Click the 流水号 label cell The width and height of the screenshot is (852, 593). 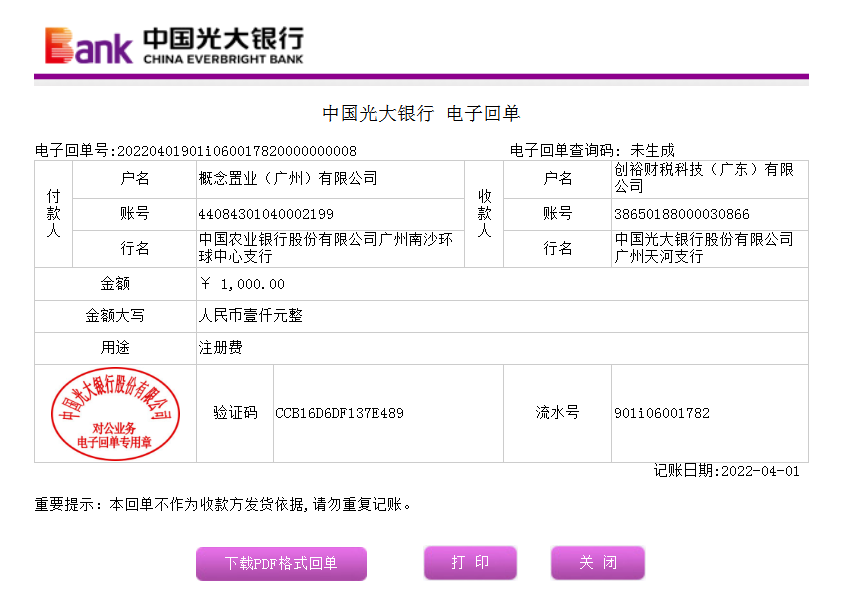click(557, 413)
